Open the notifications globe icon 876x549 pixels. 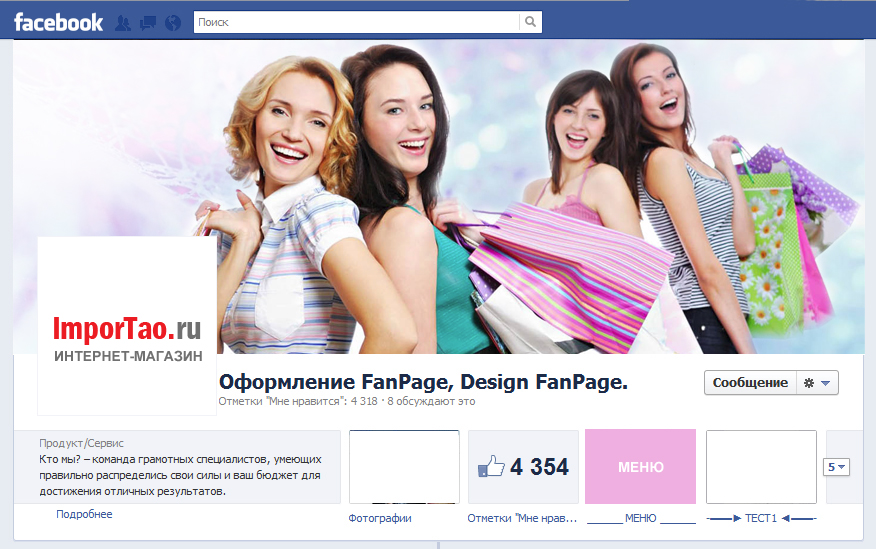pos(173,23)
